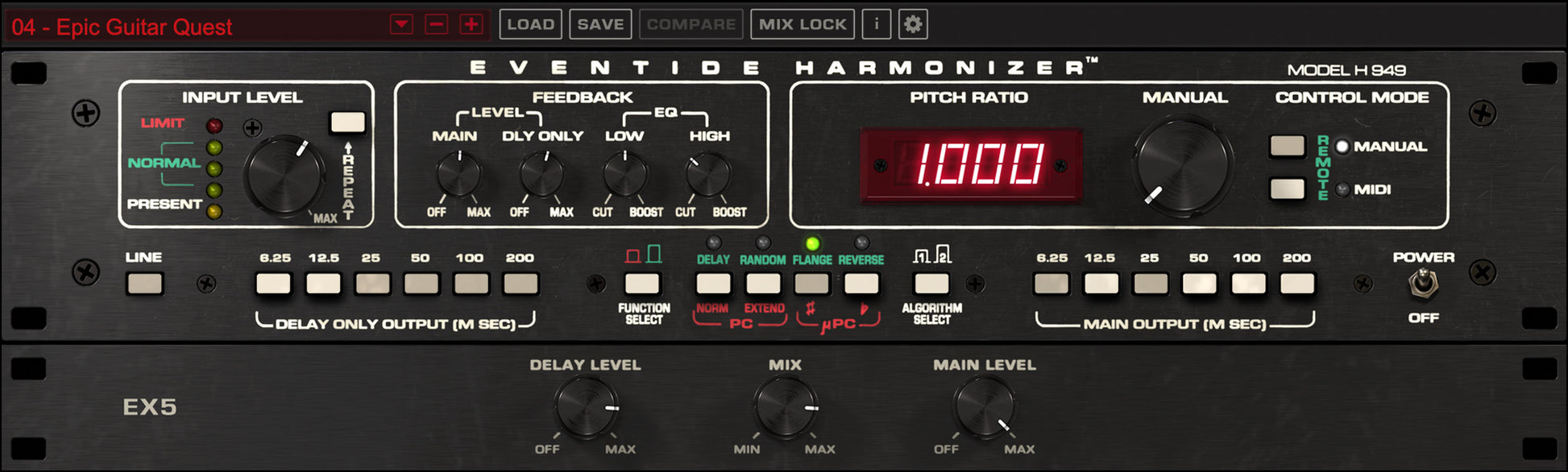The image size is (1568, 472).
Task: Click the info 'i' button
Action: (876, 24)
